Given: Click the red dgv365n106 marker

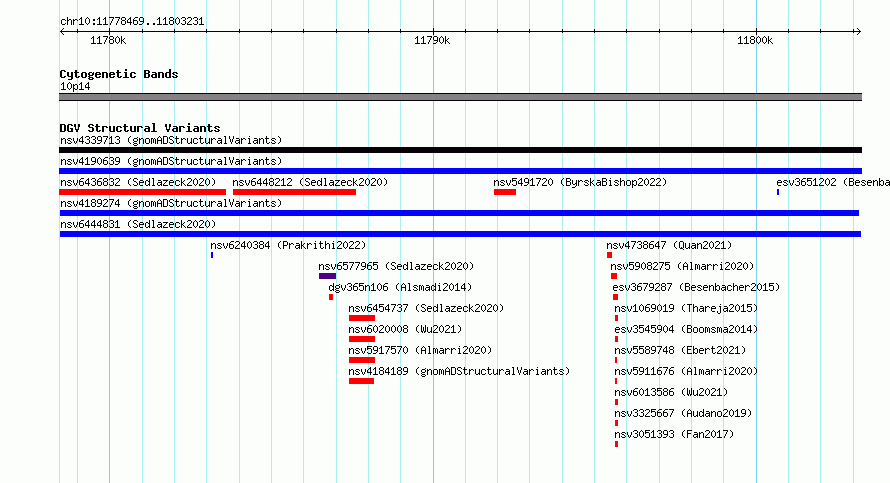Looking at the screenshot, I should [x=331, y=297].
